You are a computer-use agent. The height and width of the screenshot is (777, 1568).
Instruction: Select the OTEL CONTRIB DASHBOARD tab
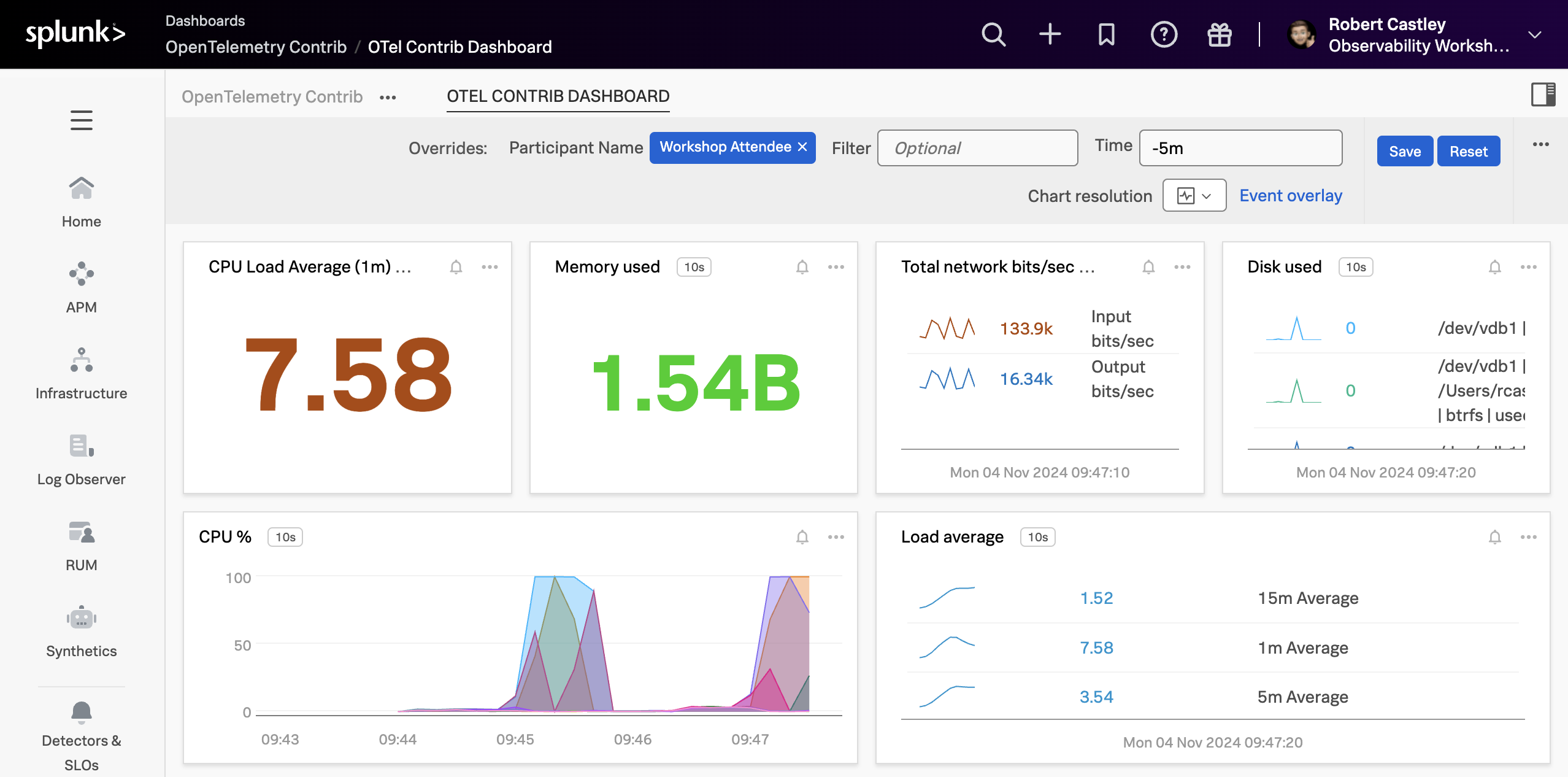click(x=558, y=96)
